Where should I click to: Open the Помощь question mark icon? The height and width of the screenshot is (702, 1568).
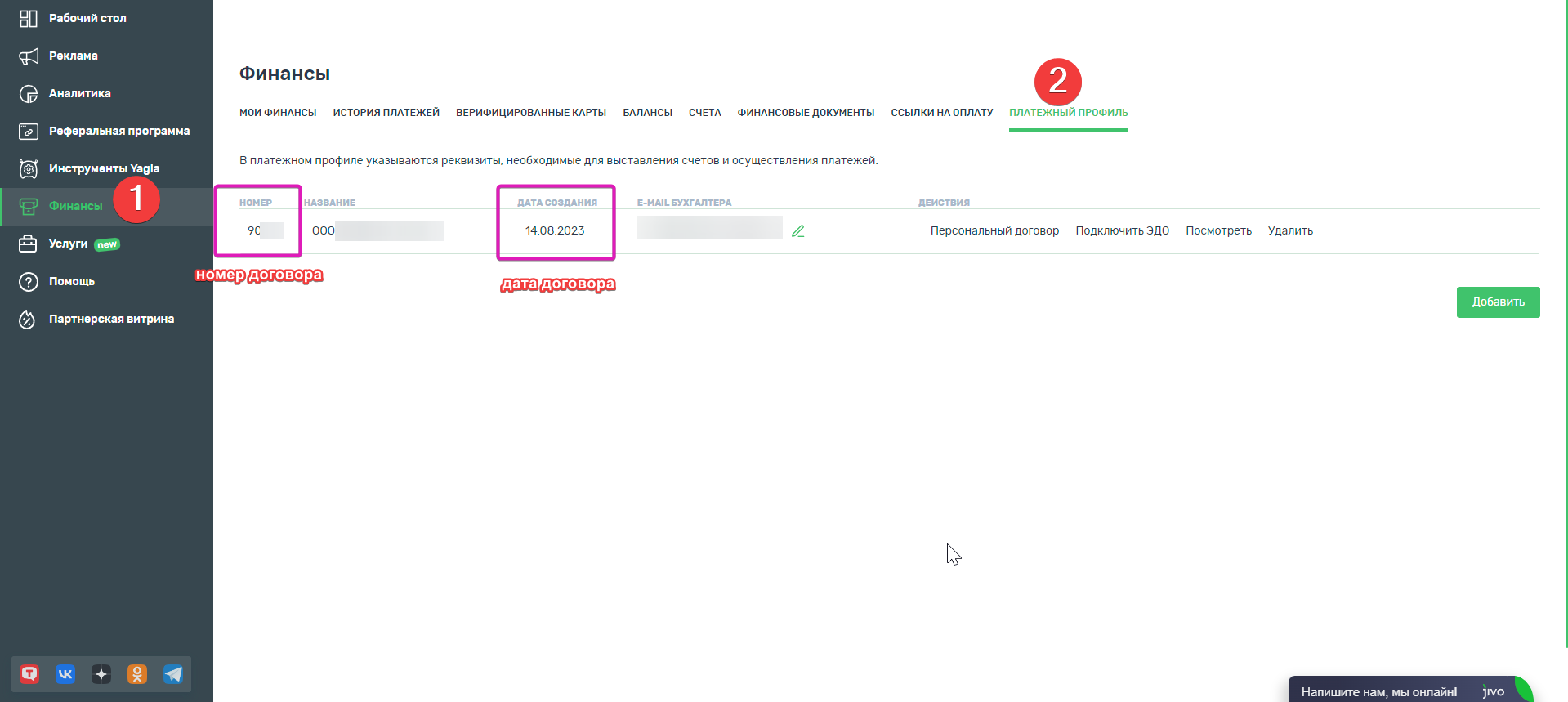(x=29, y=281)
